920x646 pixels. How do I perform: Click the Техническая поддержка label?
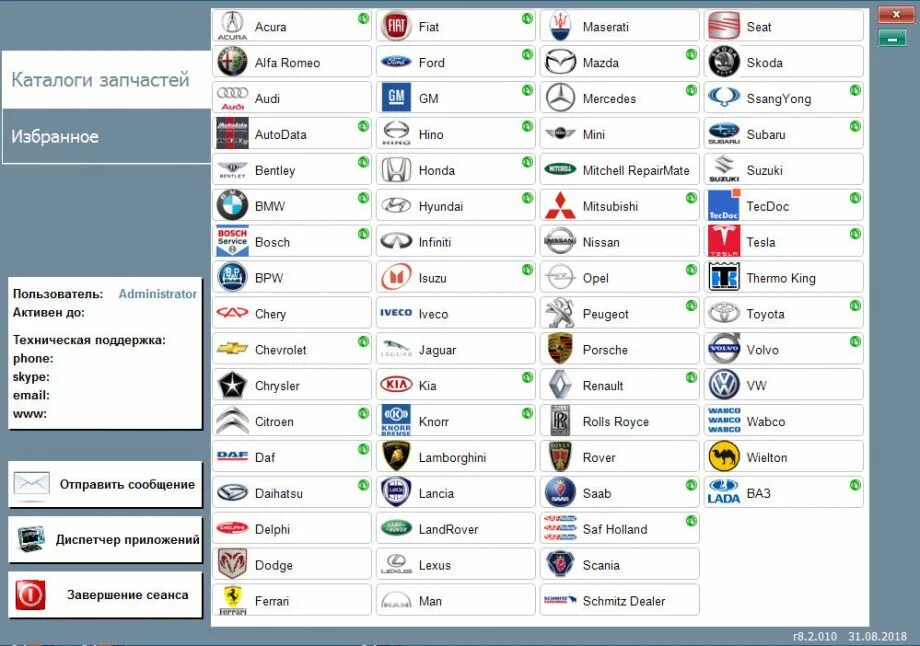(x=89, y=340)
